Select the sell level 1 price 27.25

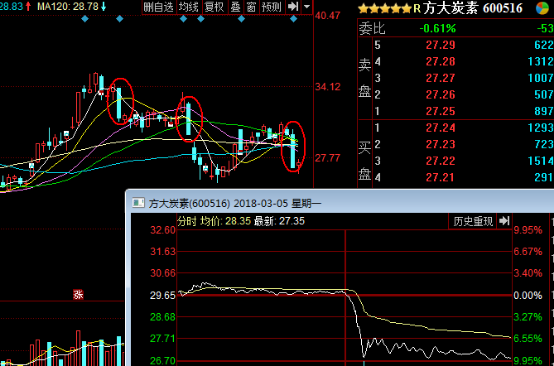[x=441, y=111]
